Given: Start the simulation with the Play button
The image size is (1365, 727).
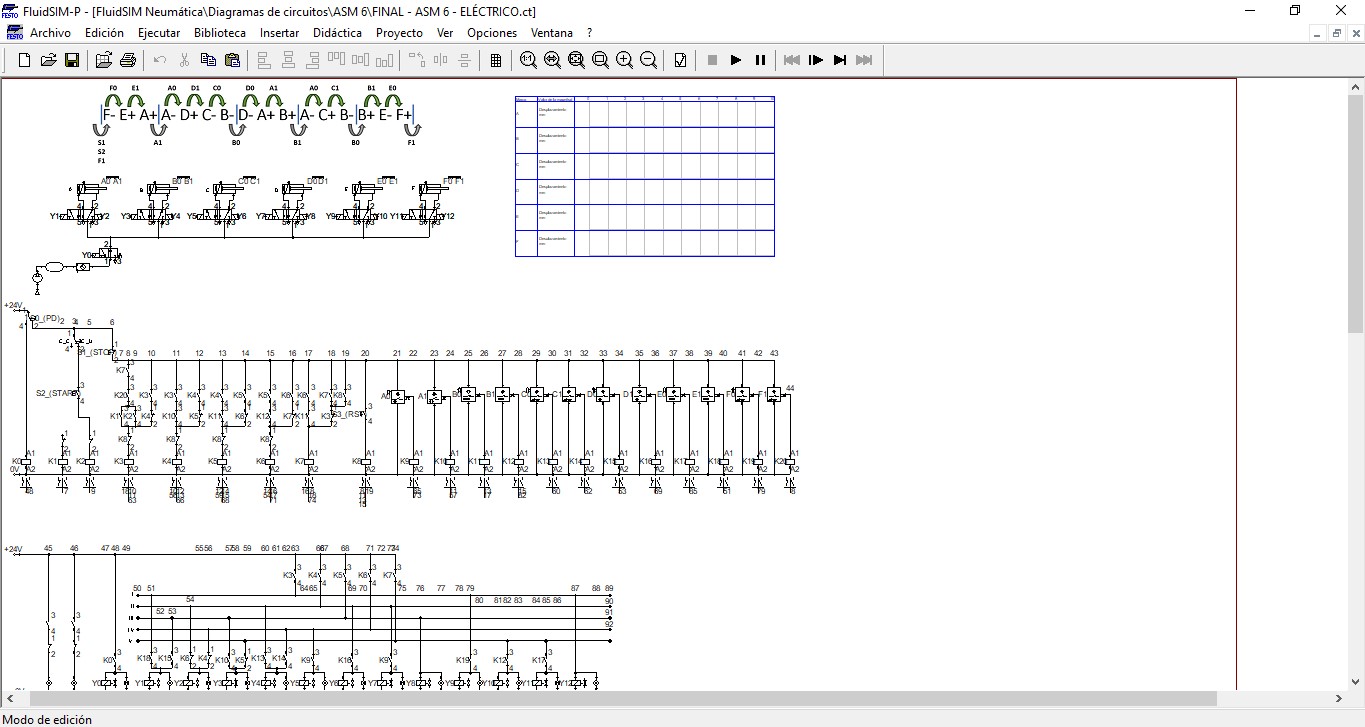Looking at the screenshot, I should point(736,60).
